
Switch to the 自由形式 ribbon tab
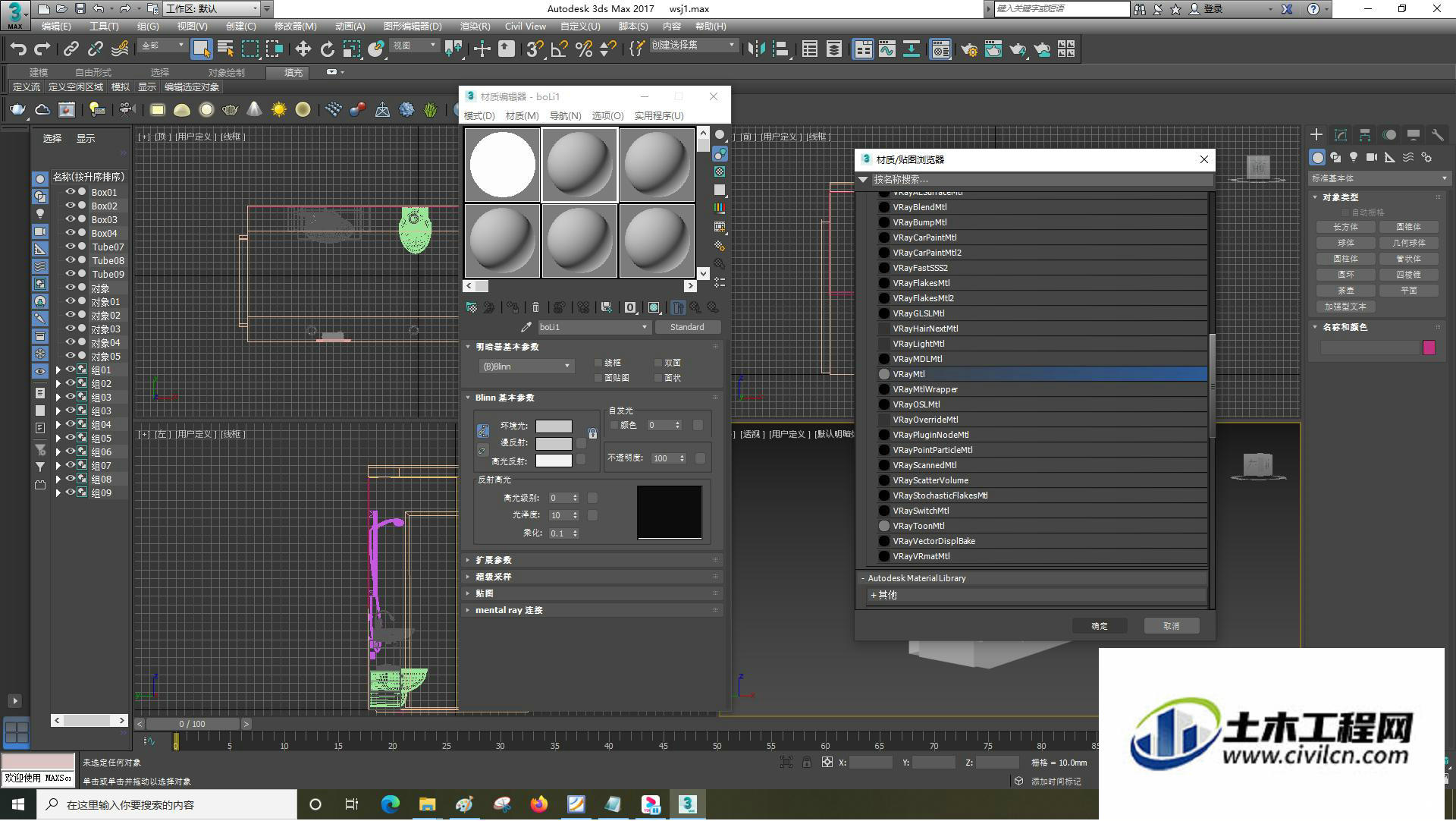pyautogui.click(x=93, y=73)
